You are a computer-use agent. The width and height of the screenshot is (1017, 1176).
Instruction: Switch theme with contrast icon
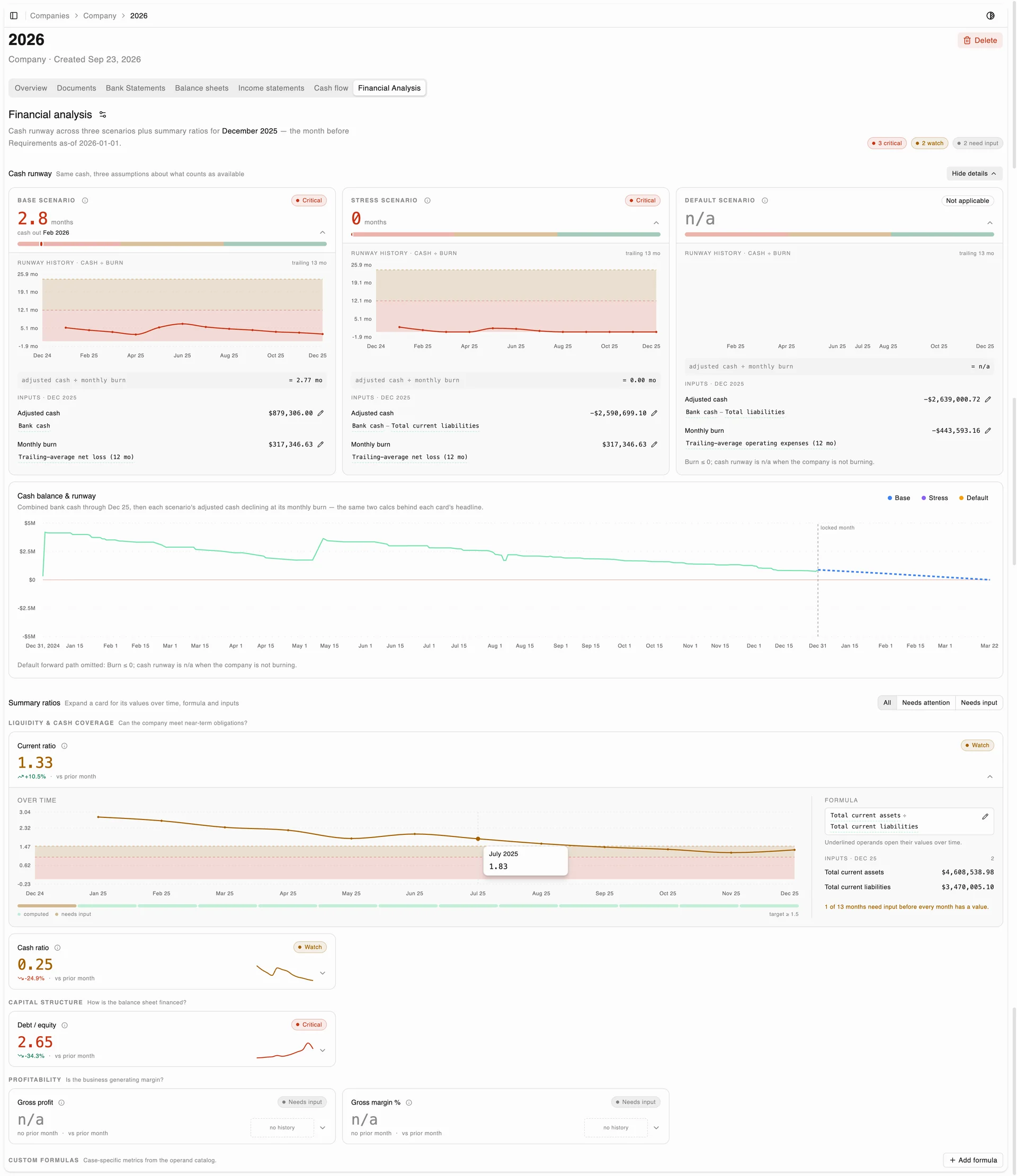(x=991, y=16)
